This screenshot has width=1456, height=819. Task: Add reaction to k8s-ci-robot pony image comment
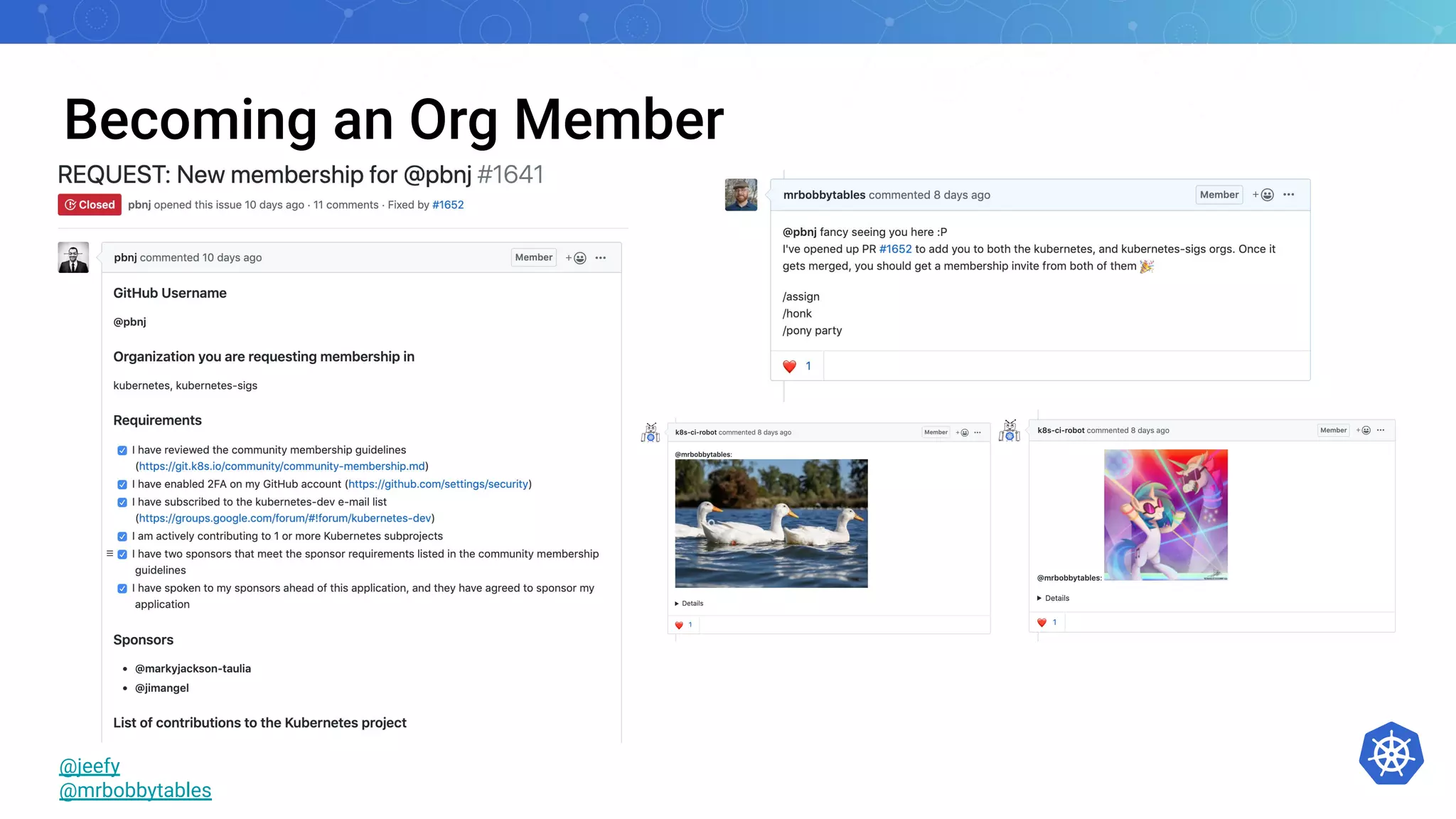[1364, 430]
